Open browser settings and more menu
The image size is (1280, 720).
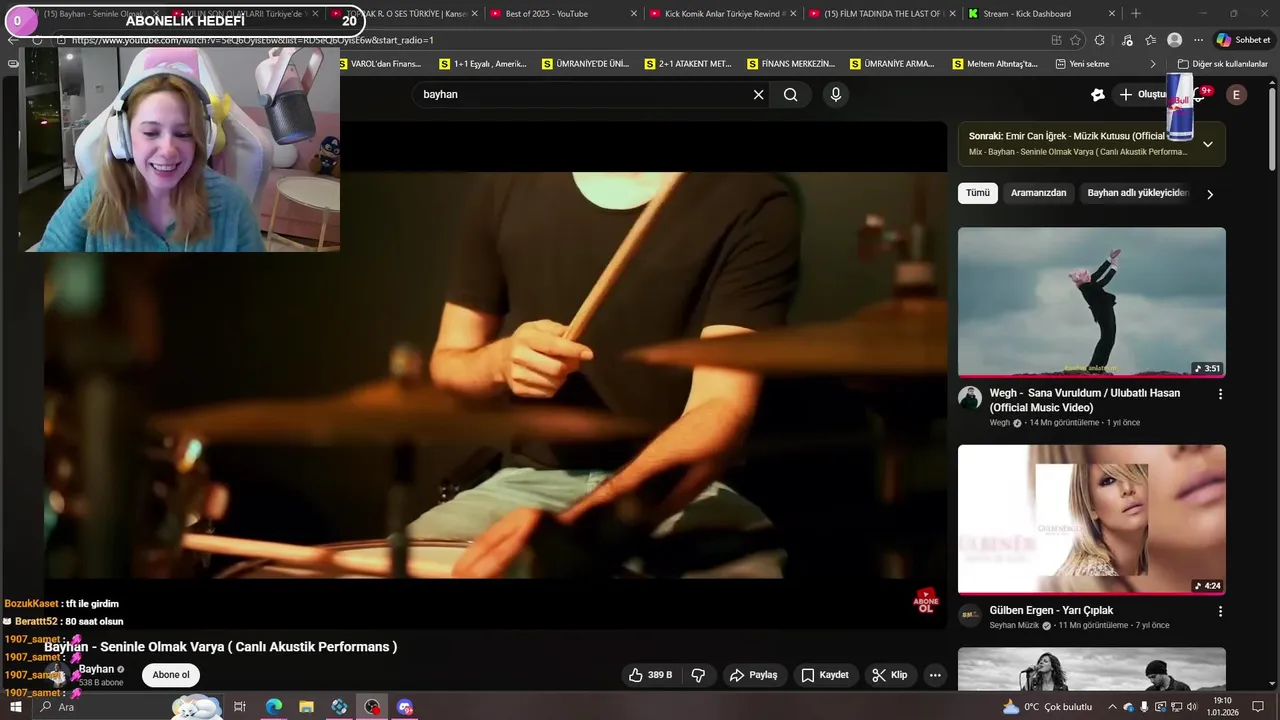coord(1198,40)
